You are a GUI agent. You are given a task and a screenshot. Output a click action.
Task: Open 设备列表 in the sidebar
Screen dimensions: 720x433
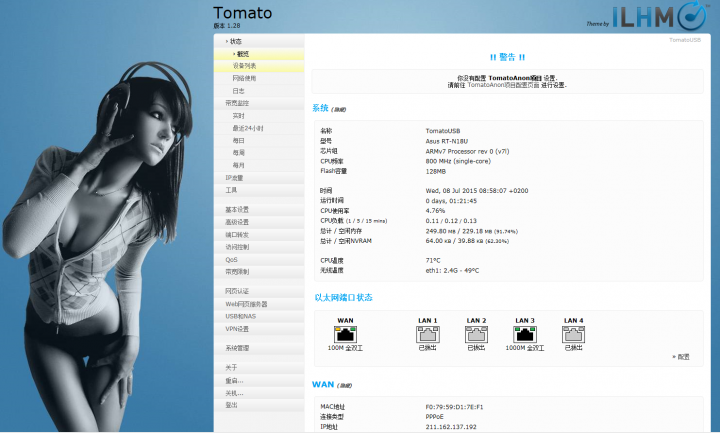[244, 66]
